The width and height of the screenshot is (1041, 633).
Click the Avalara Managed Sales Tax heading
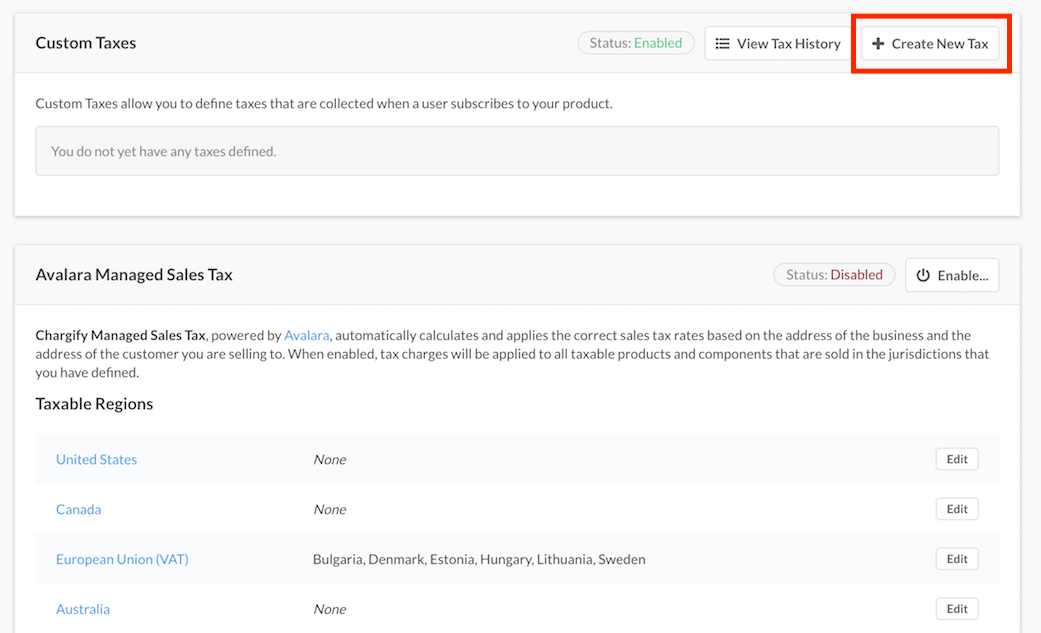click(x=134, y=274)
